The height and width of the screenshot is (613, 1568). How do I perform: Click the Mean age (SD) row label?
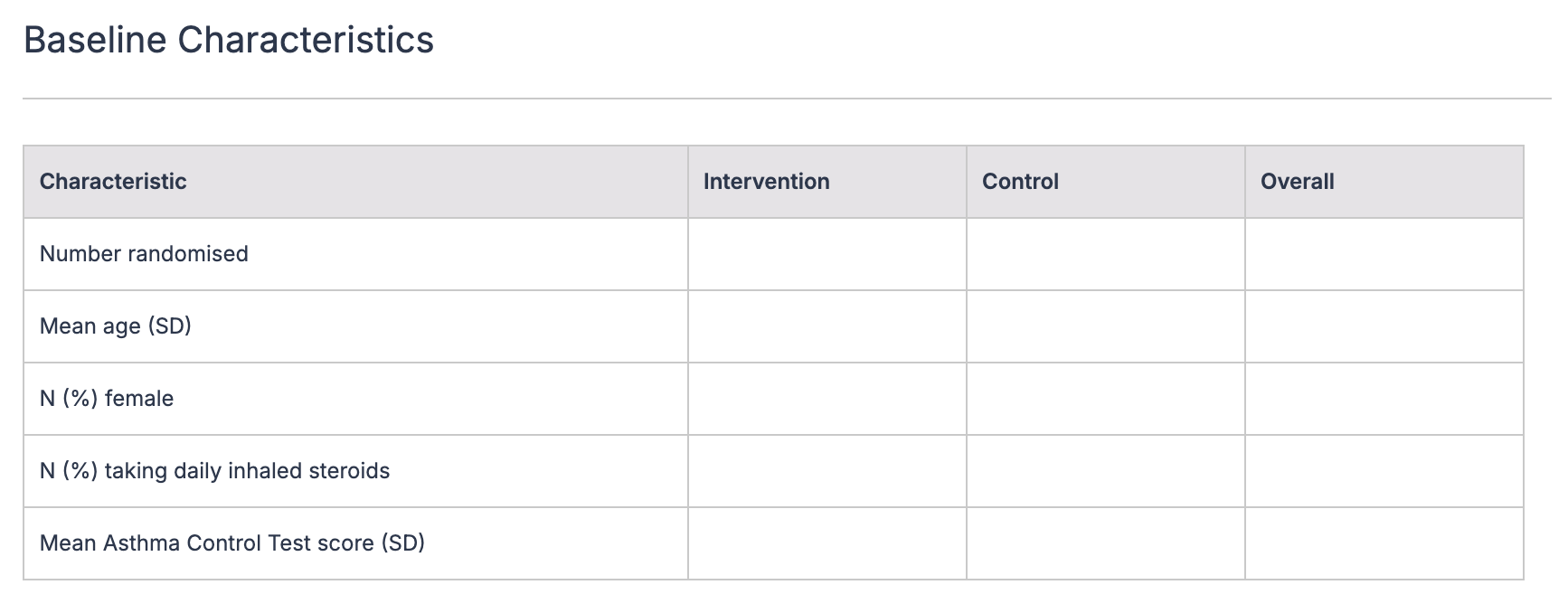click(x=116, y=326)
